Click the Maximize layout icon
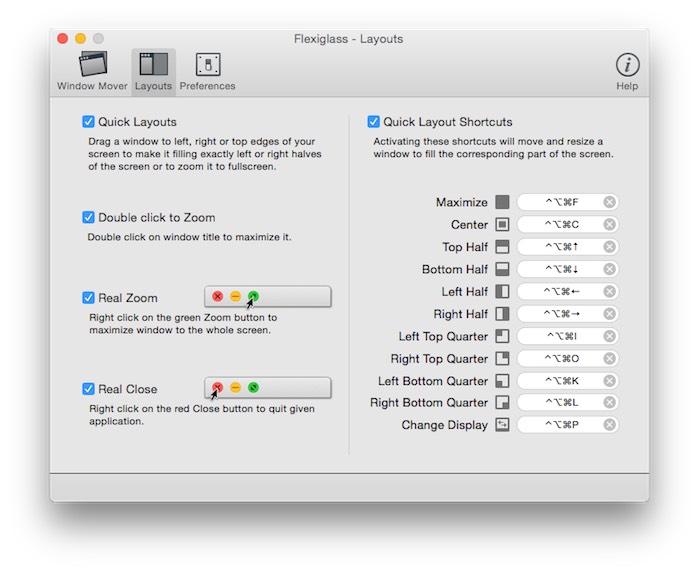This screenshot has width=700, height=573. (x=502, y=202)
